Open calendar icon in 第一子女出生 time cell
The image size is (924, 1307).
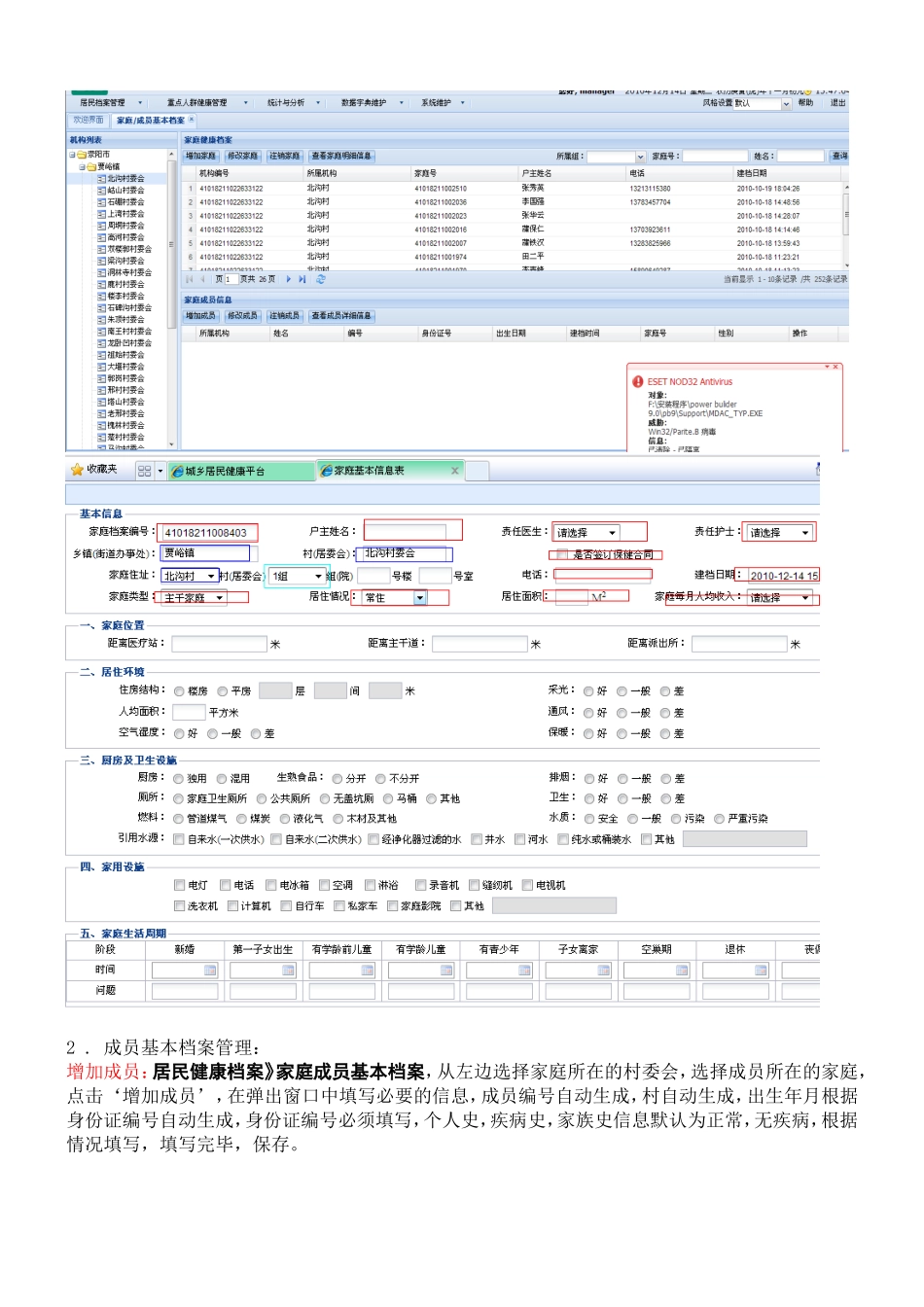pyautogui.click(x=288, y=970)
